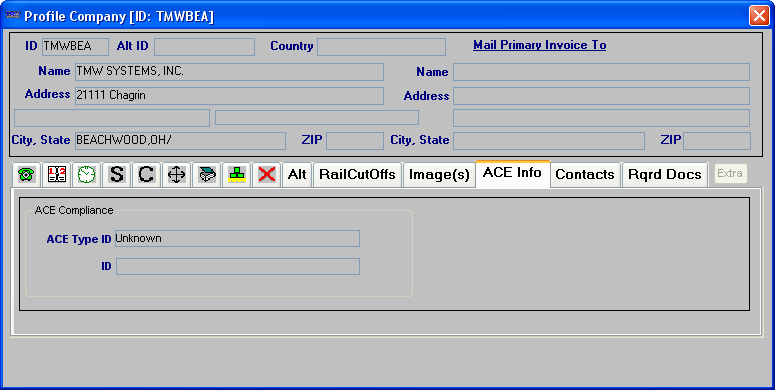Open the Contacts tab
The width and height of the screenshot is (775, 390).
pos(585,174)
